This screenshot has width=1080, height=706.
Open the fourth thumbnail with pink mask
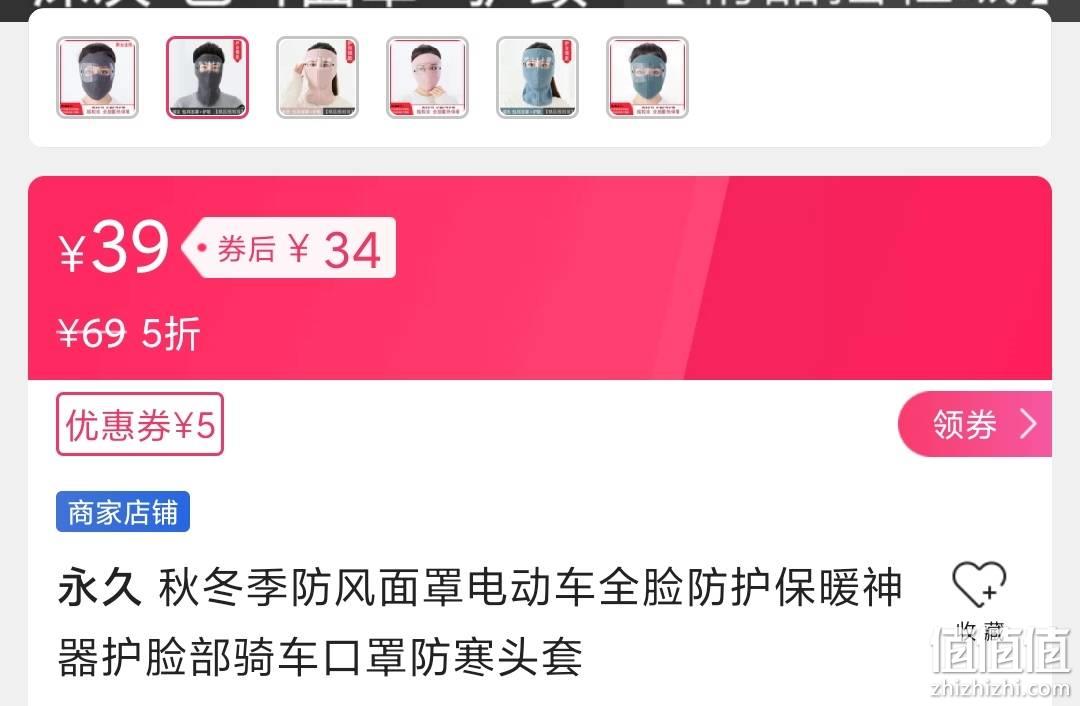pos(428,78)
